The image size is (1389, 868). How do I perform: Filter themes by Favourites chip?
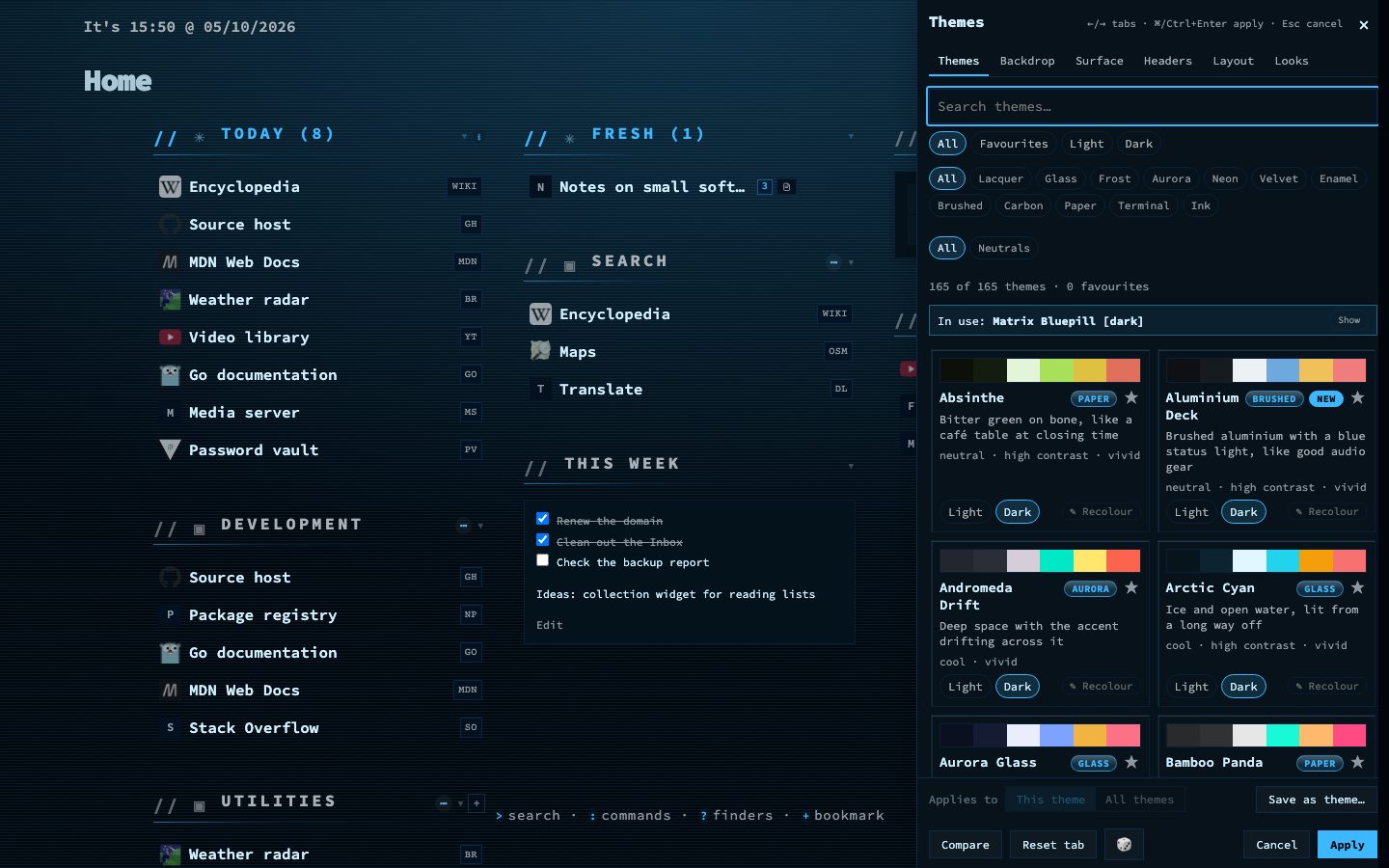[x=1013, y=144]
